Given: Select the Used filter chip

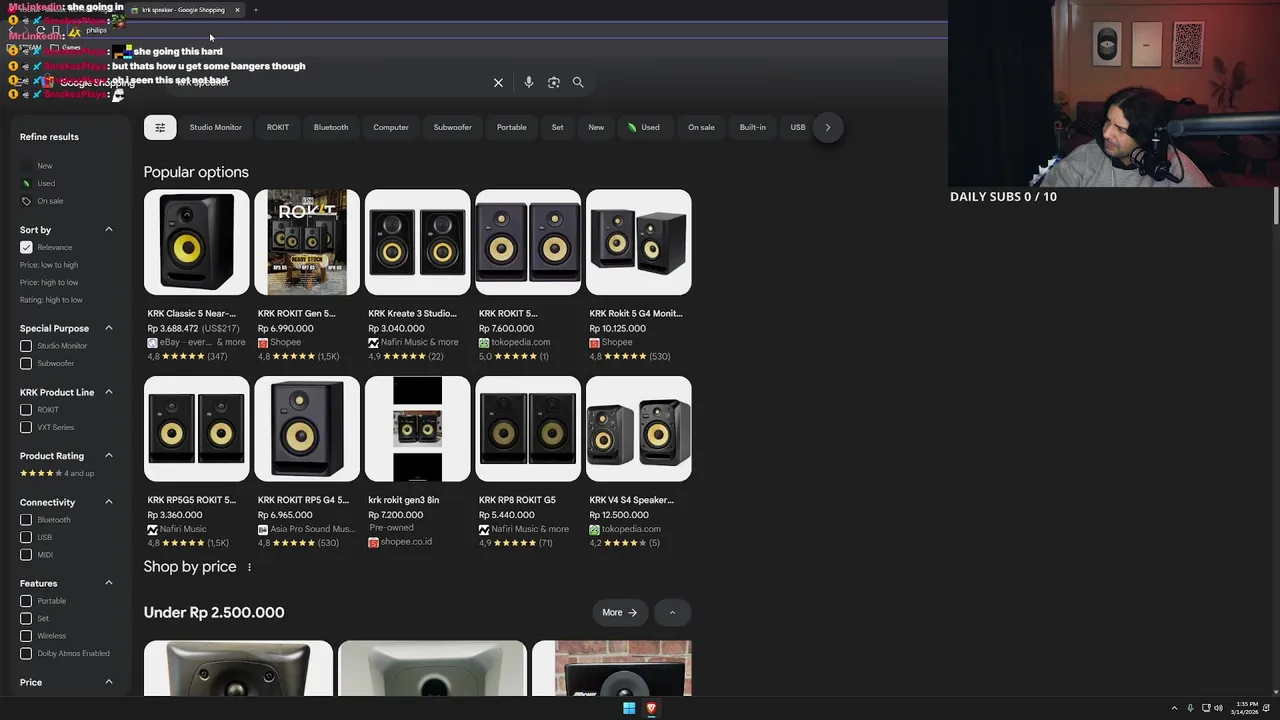Looking at the screenshot, I should [643, 127].
